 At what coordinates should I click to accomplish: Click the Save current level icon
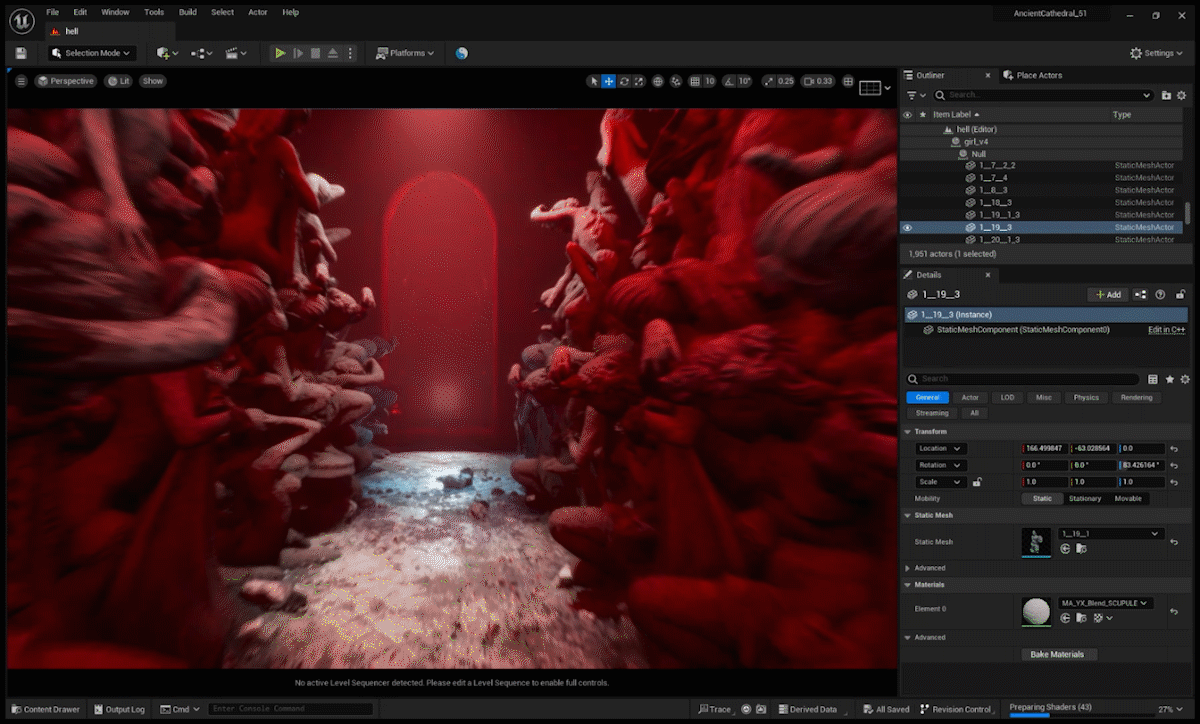click(21, 53)
